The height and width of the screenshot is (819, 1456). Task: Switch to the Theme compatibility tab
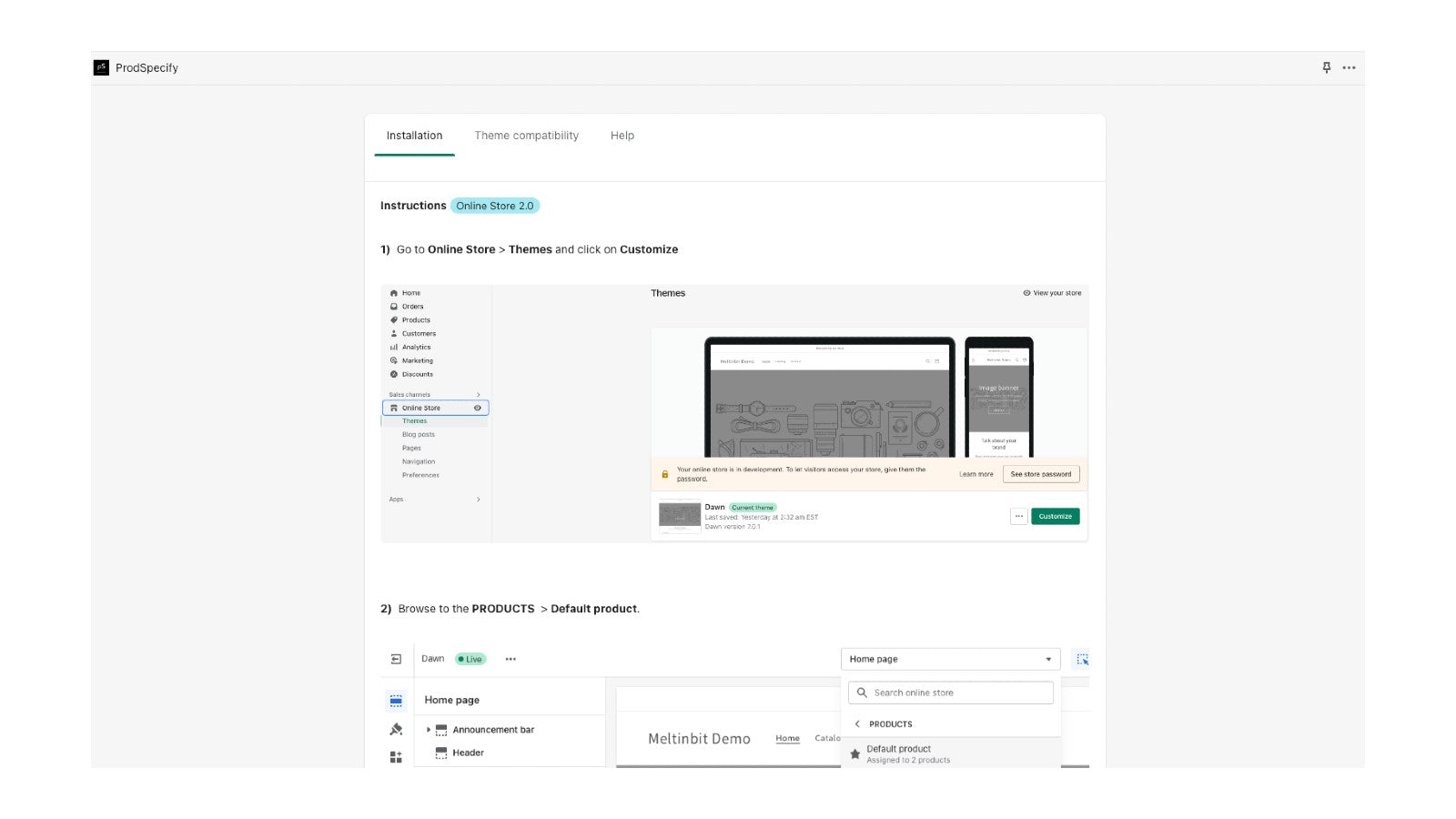point(526,135)
